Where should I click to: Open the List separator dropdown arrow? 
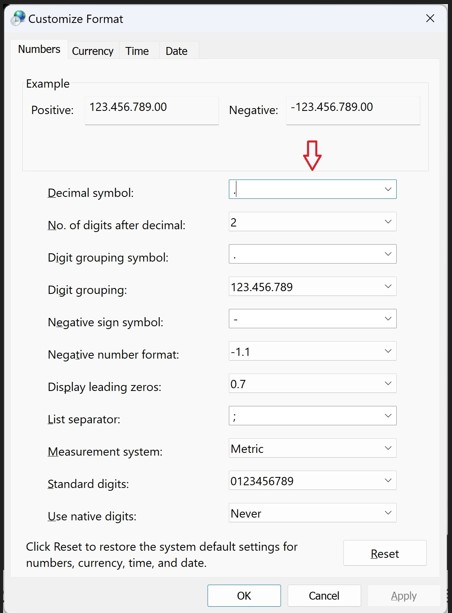coord(388,416)
